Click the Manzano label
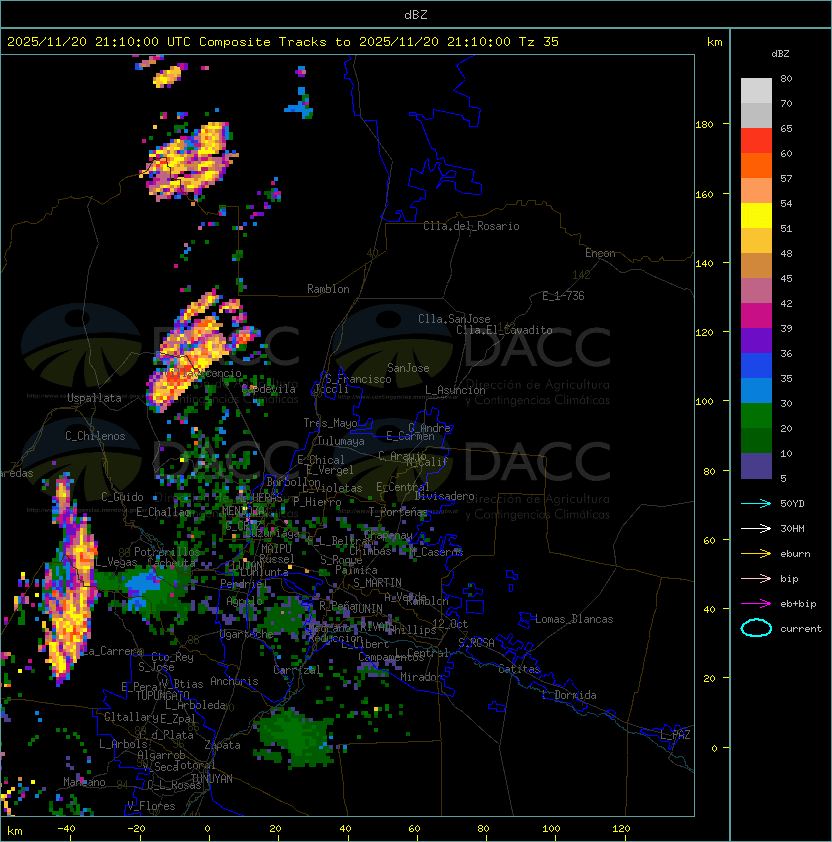This screenshot has height=842, width=832. click(x=84, y=782)
